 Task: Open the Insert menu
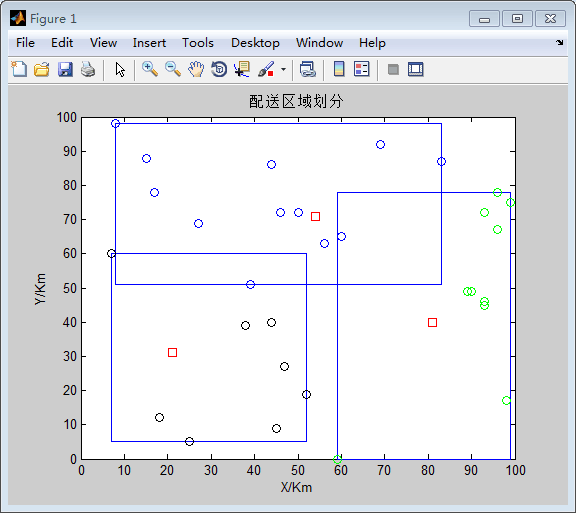(149, 43)
